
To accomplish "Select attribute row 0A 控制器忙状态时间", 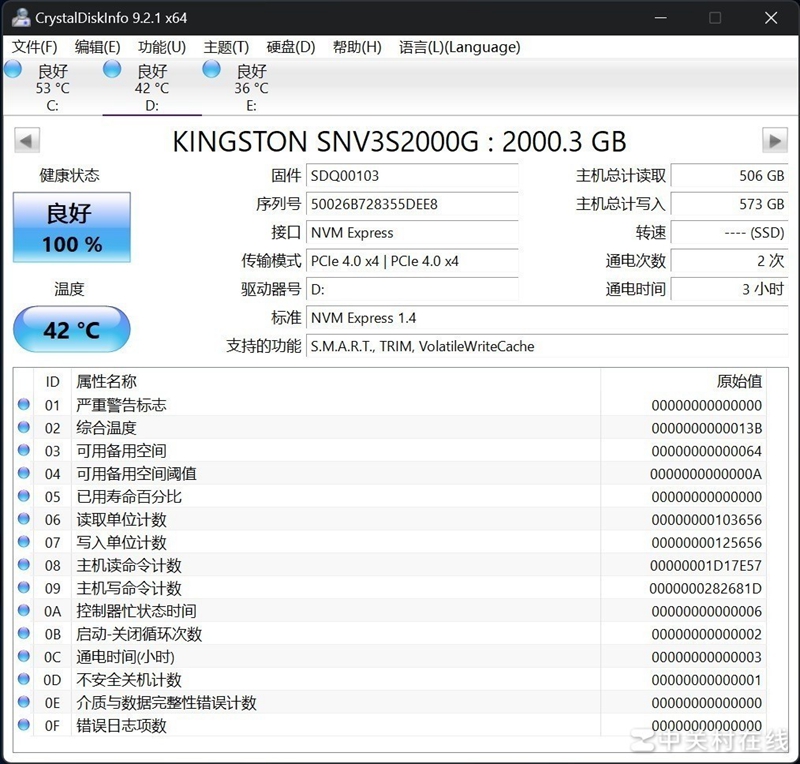I will (390, 611).
